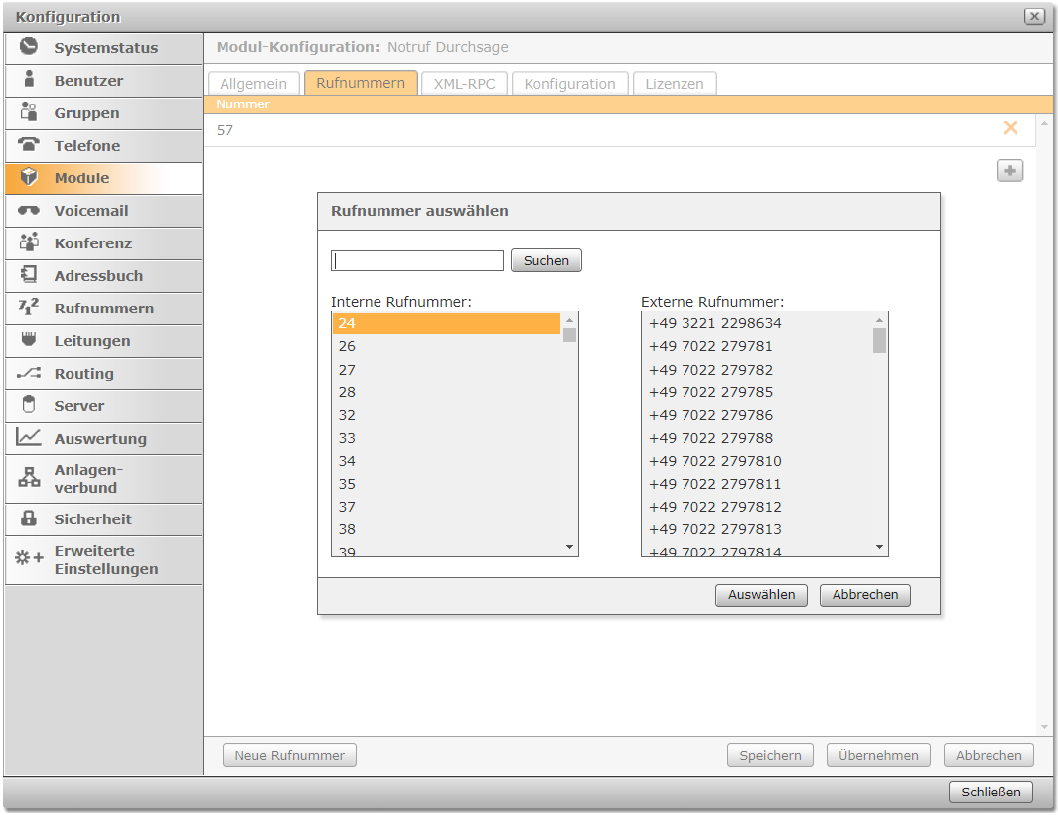Click the external list scroll-up arrow
Viewport: 1058px width, 815px height.
(x=879, y=320)
